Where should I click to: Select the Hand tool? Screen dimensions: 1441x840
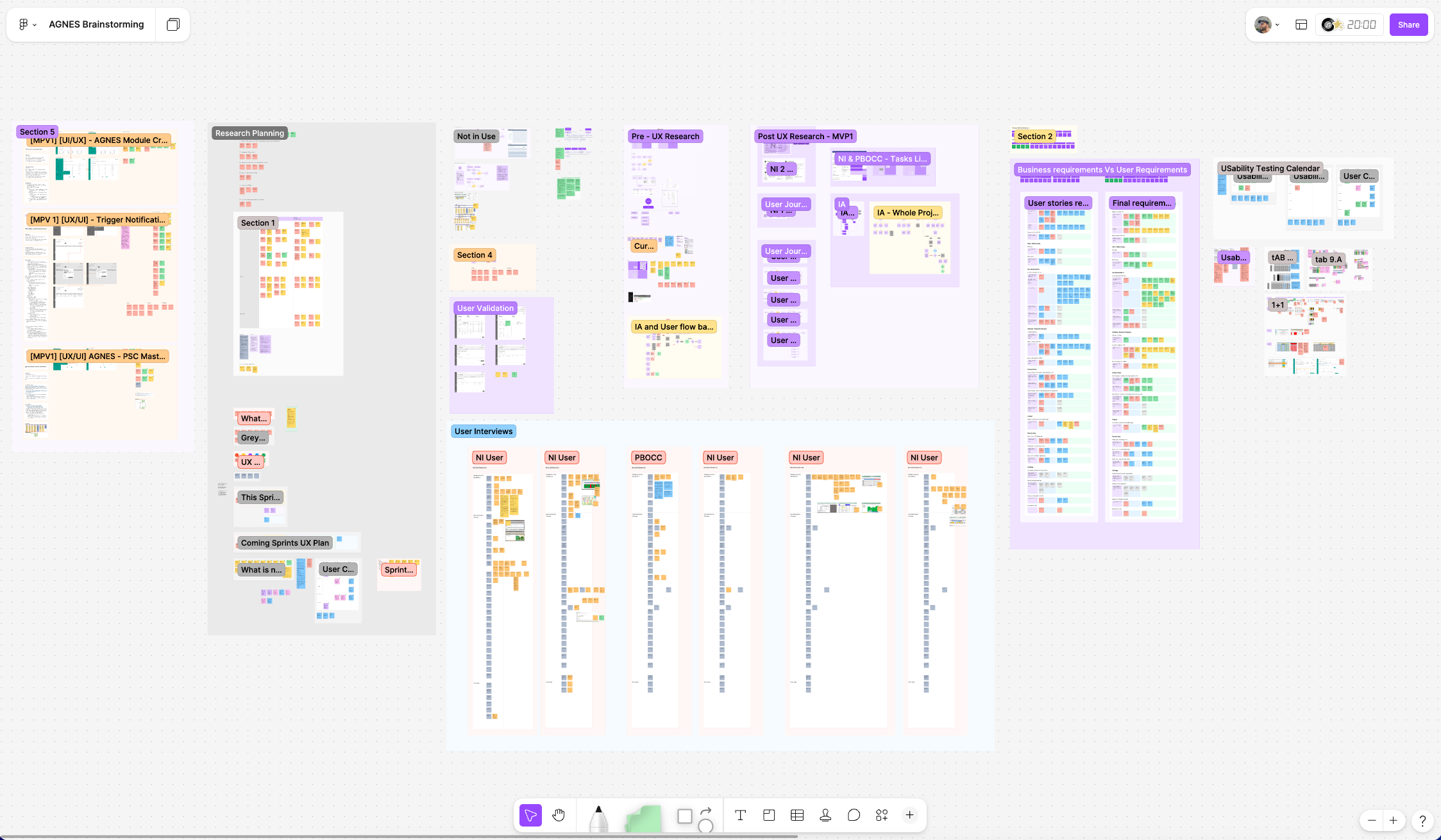[x=559, y=815]
